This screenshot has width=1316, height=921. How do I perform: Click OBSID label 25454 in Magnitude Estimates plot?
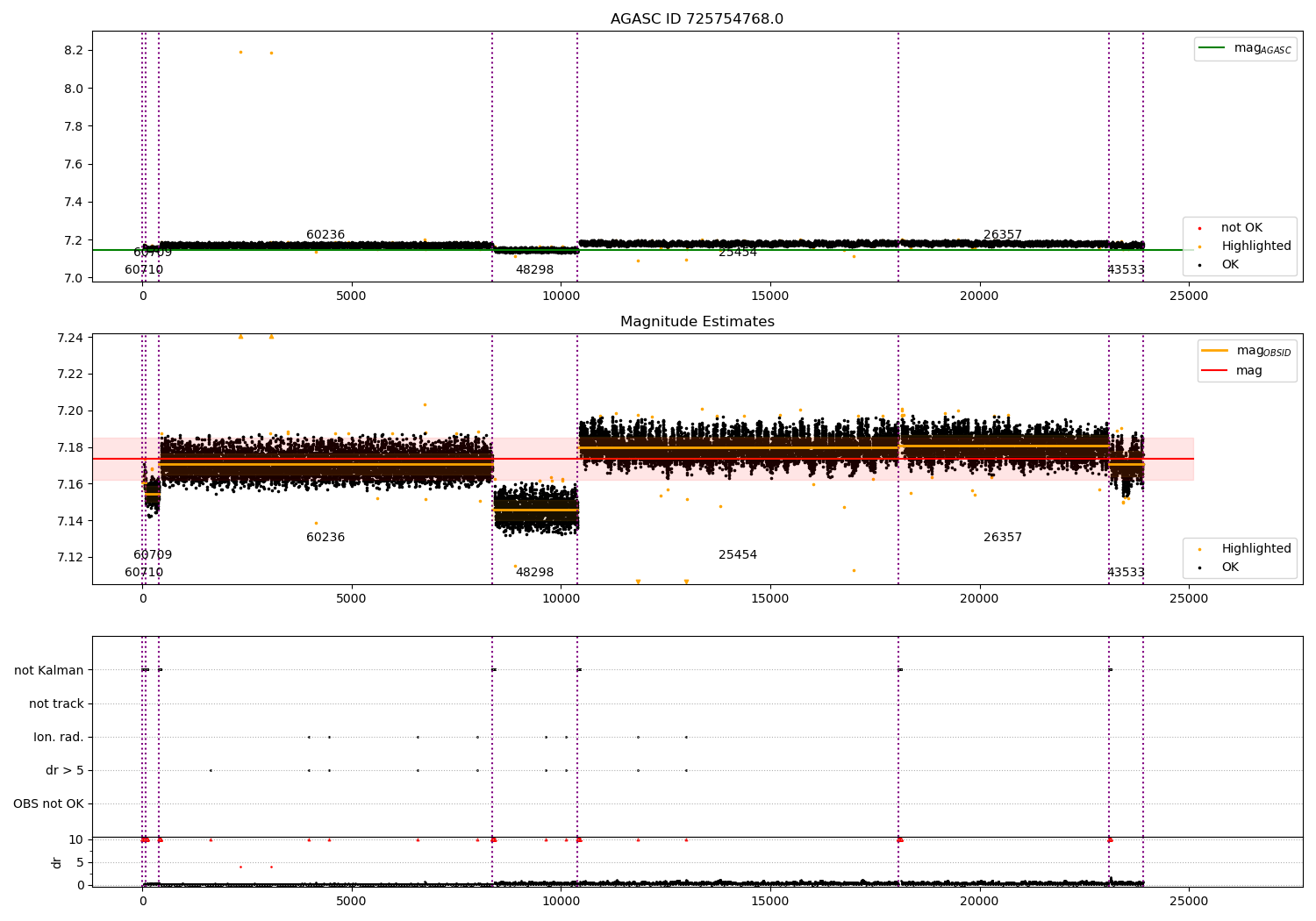(738, 555)
